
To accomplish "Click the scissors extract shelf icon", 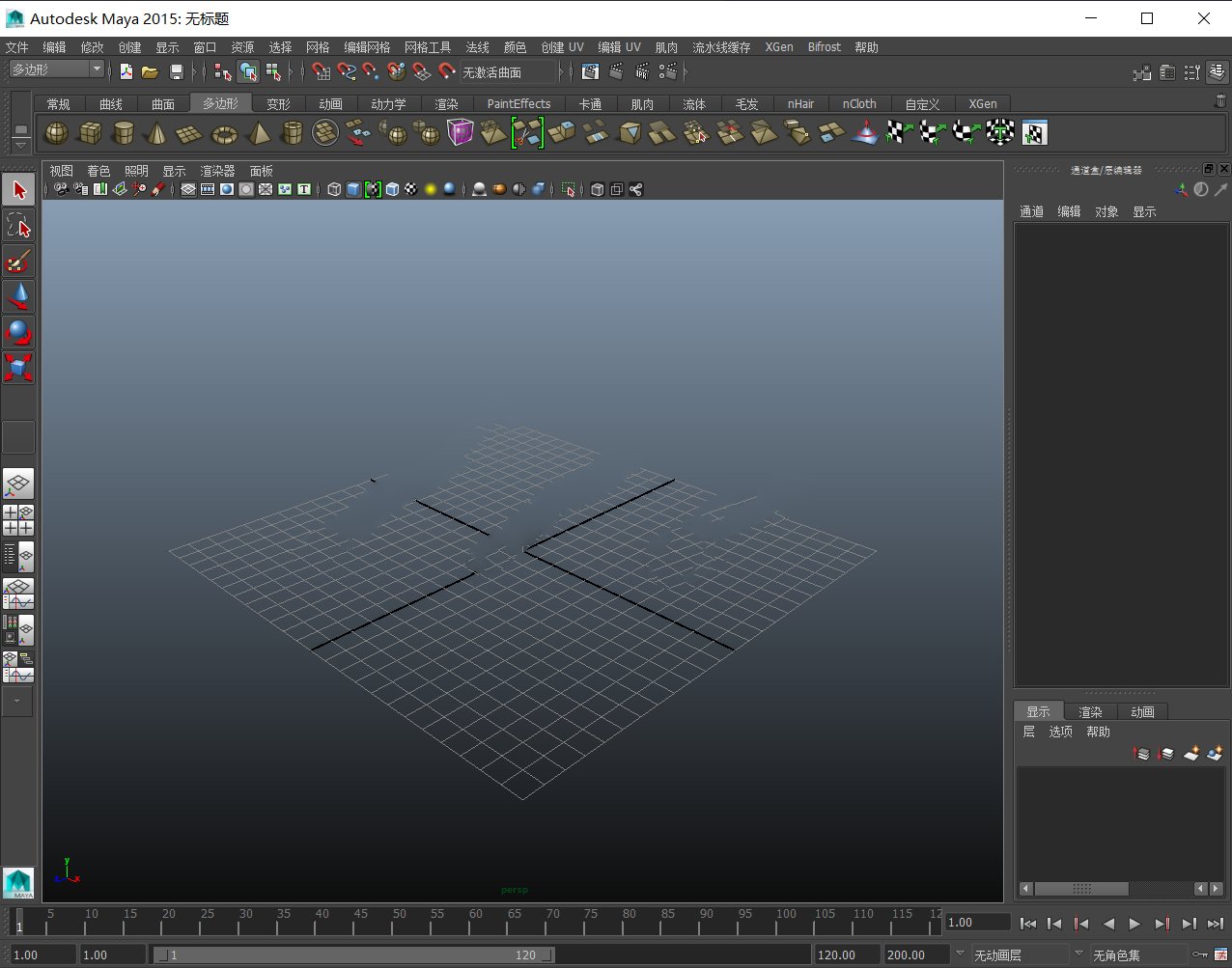I will coord(527,133).
